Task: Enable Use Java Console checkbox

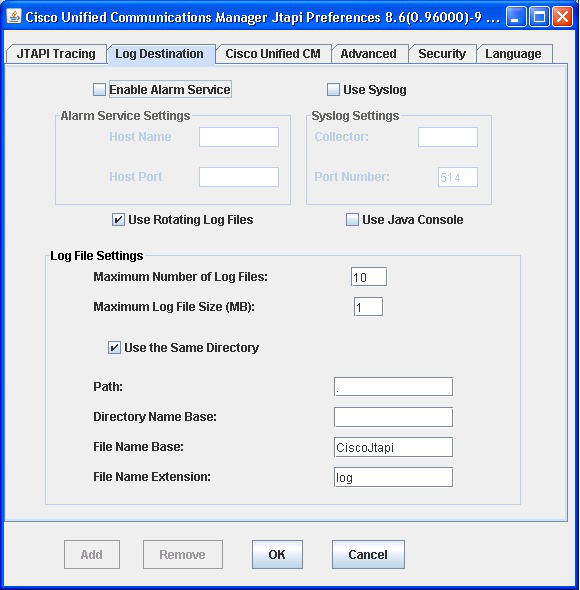Action: coord(352,219)
